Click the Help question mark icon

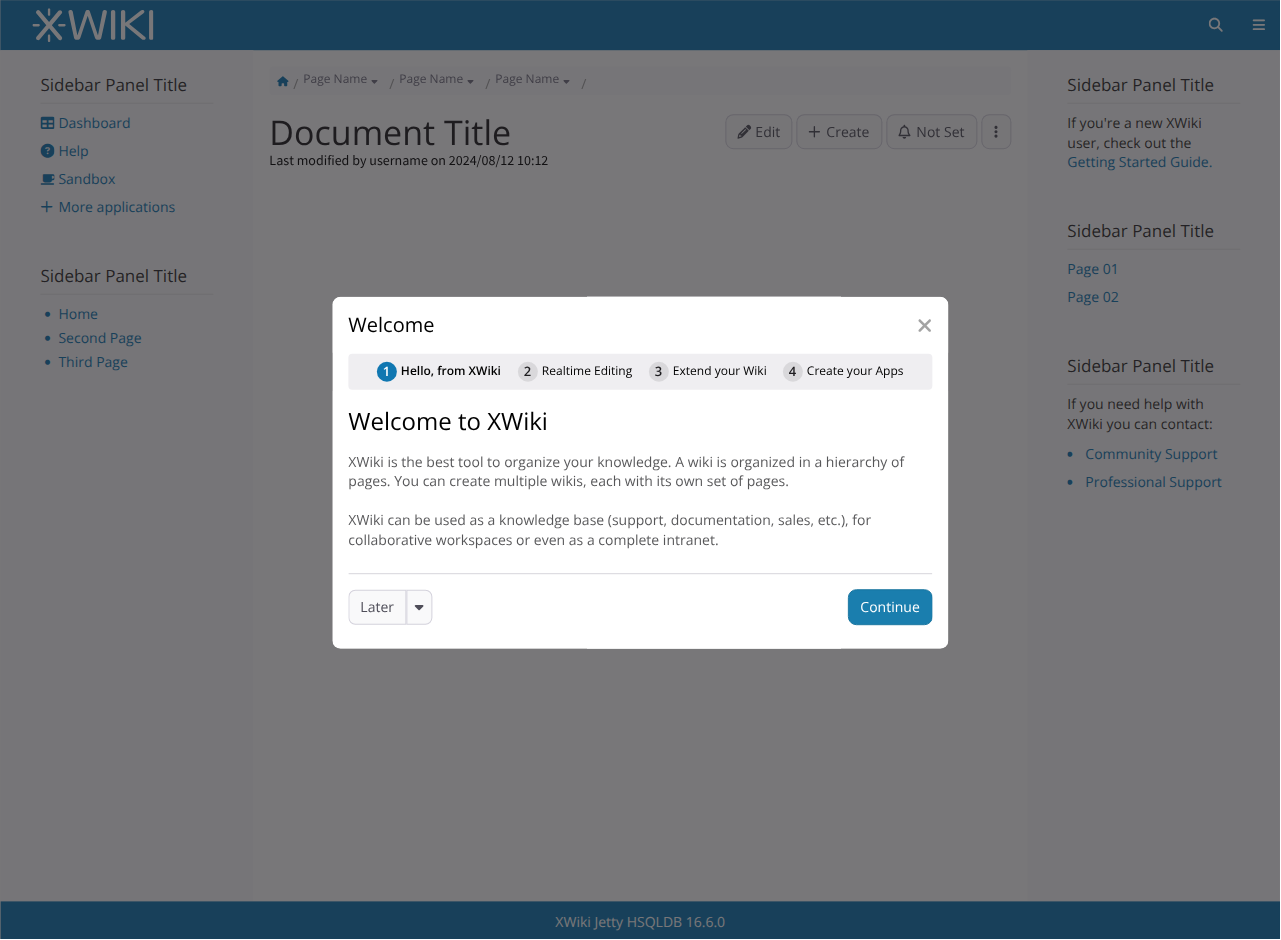click(47, 151)
